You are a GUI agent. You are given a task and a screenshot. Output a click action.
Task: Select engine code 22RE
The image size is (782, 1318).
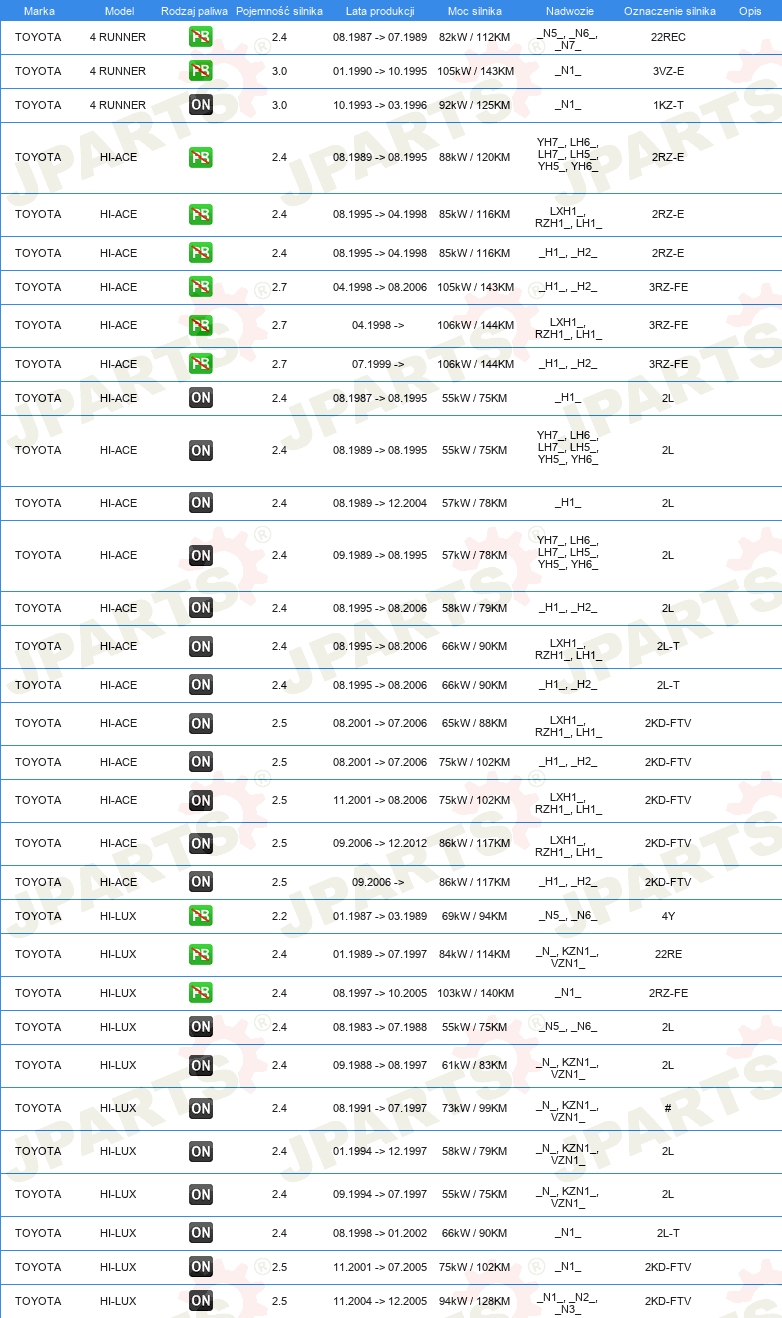(668, 954)
